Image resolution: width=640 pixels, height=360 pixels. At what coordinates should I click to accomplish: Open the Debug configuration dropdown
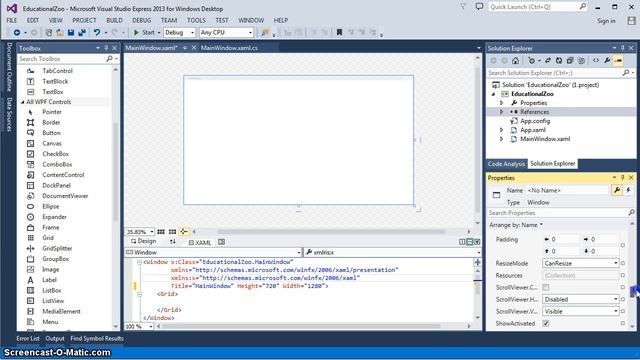179,32
